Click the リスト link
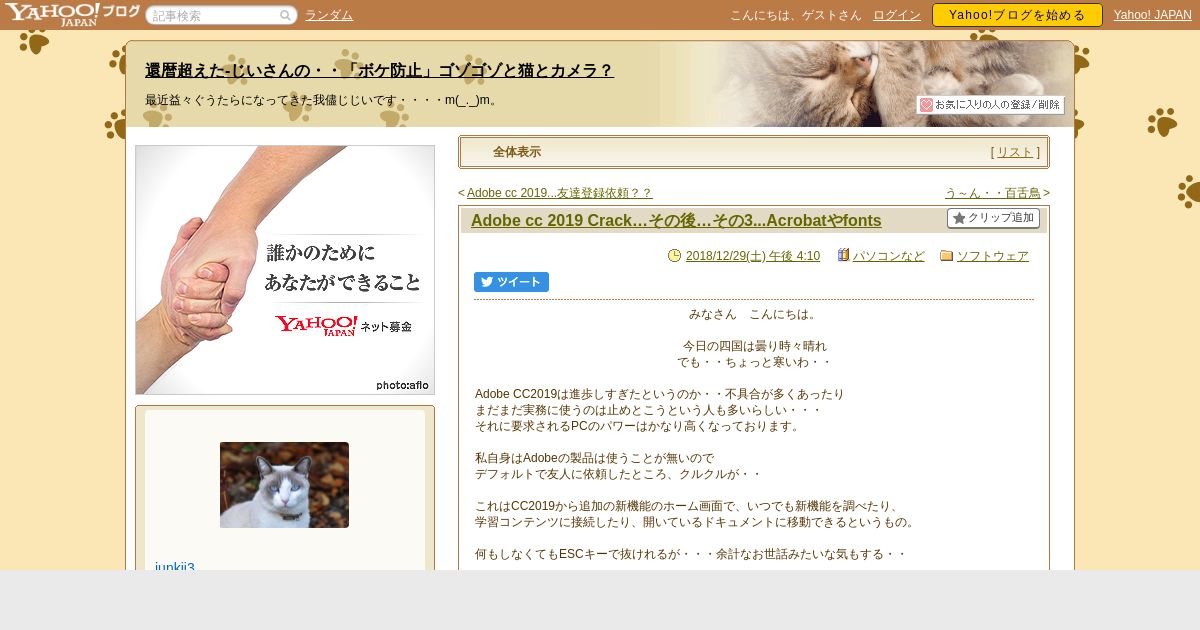The image size is (1200, 630). point(1015,152)
